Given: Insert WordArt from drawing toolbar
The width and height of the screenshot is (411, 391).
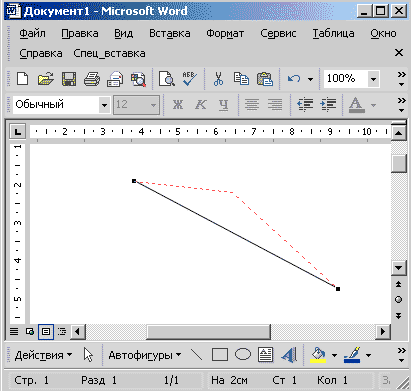Looking at the screenshot, I should click(289, 355).
